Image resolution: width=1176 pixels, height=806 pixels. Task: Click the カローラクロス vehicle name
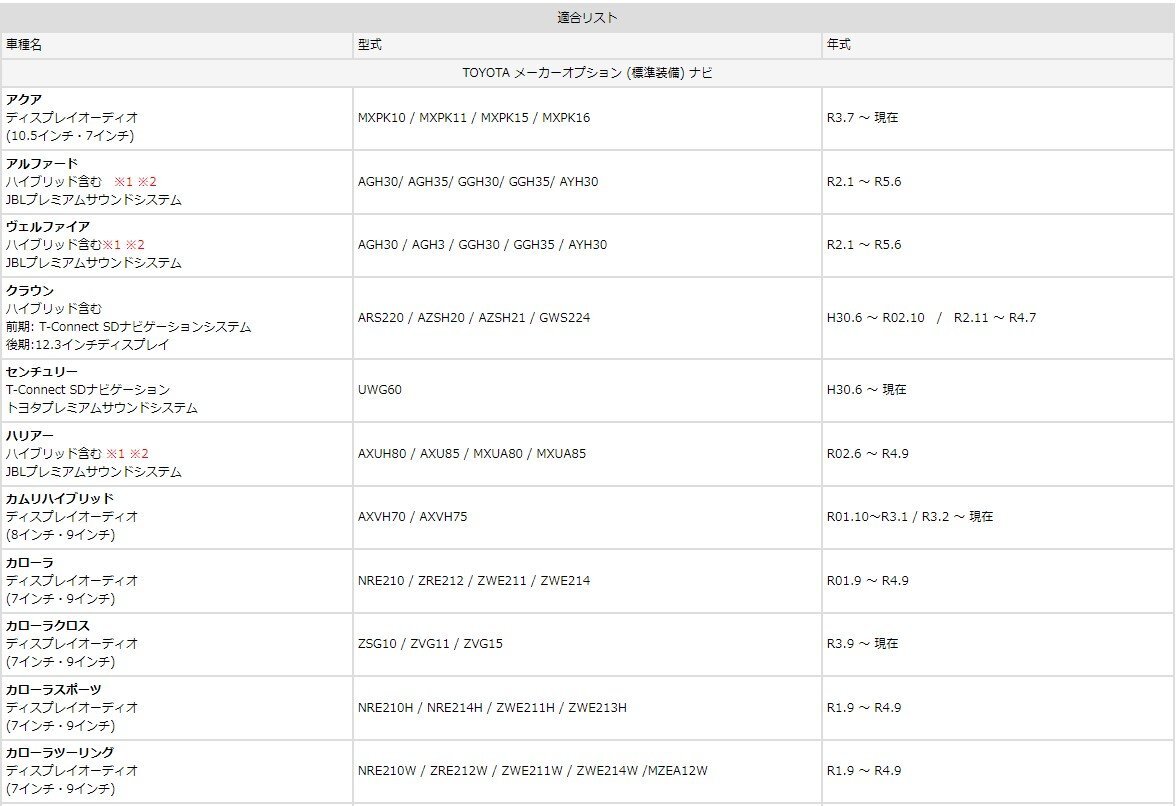(48, 626)
